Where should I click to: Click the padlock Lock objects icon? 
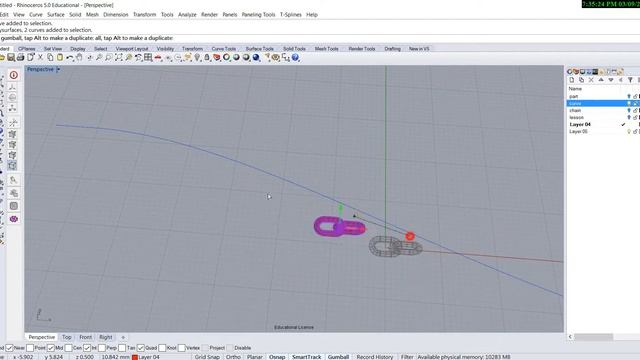[207, 58]
